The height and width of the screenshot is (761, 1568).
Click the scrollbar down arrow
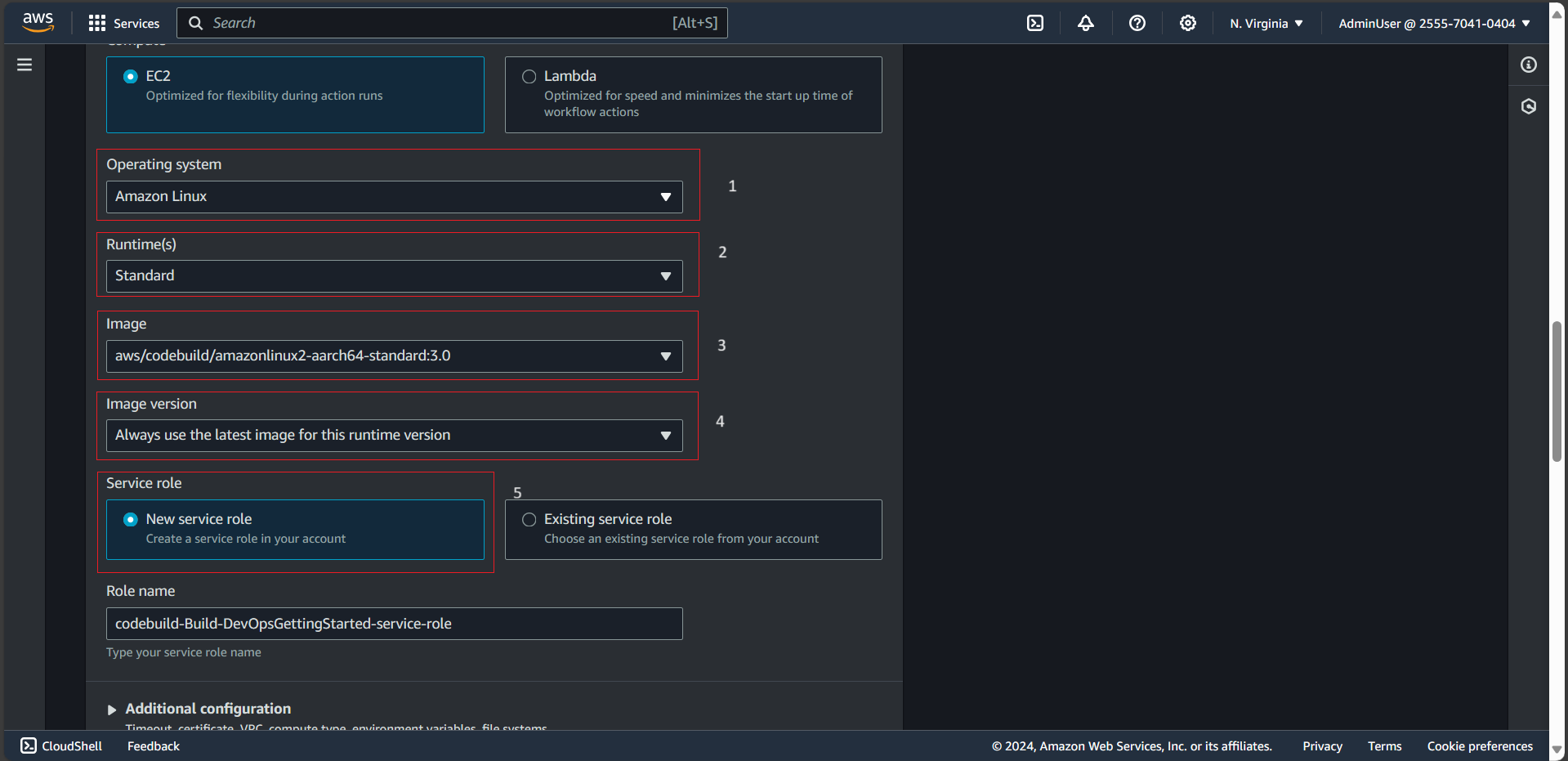pos(1557,750)
